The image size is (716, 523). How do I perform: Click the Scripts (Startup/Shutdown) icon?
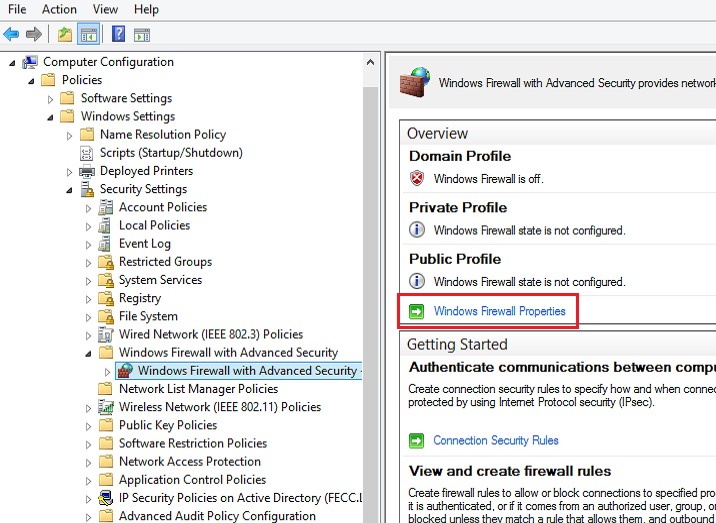(x=86, y=153)
